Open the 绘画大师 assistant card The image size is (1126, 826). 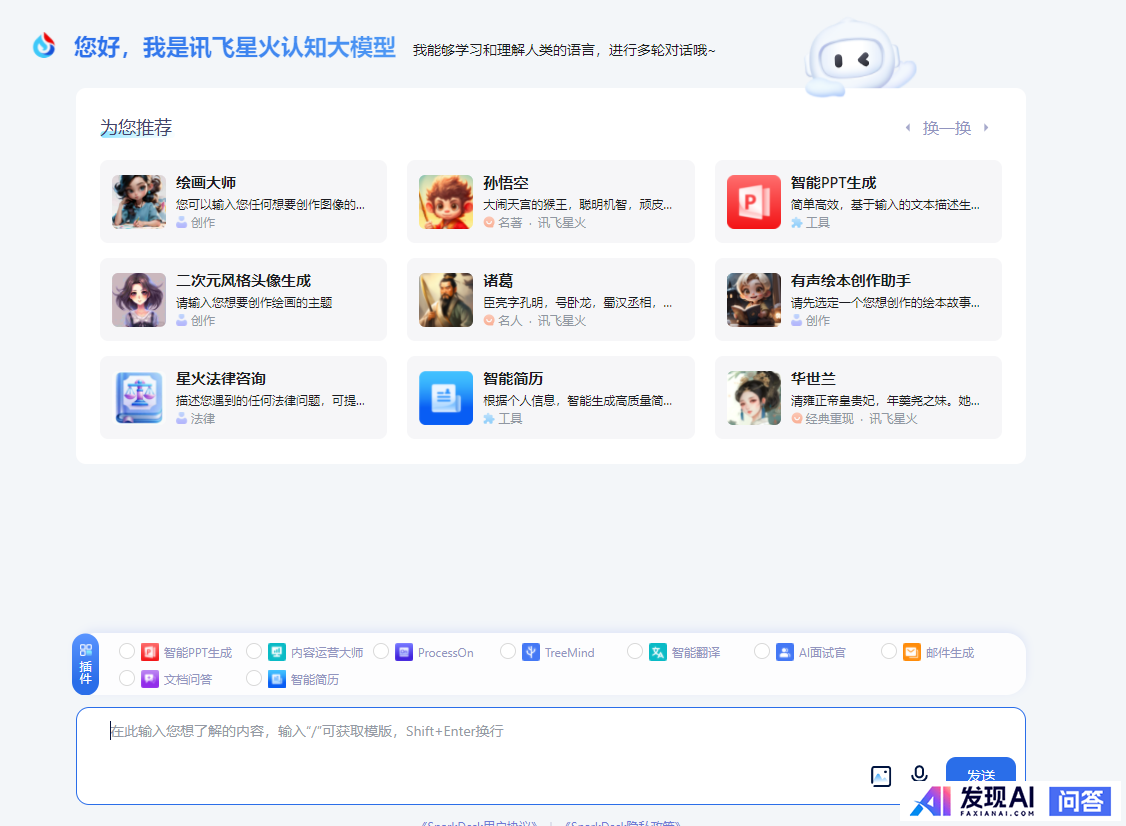(243, 201)
